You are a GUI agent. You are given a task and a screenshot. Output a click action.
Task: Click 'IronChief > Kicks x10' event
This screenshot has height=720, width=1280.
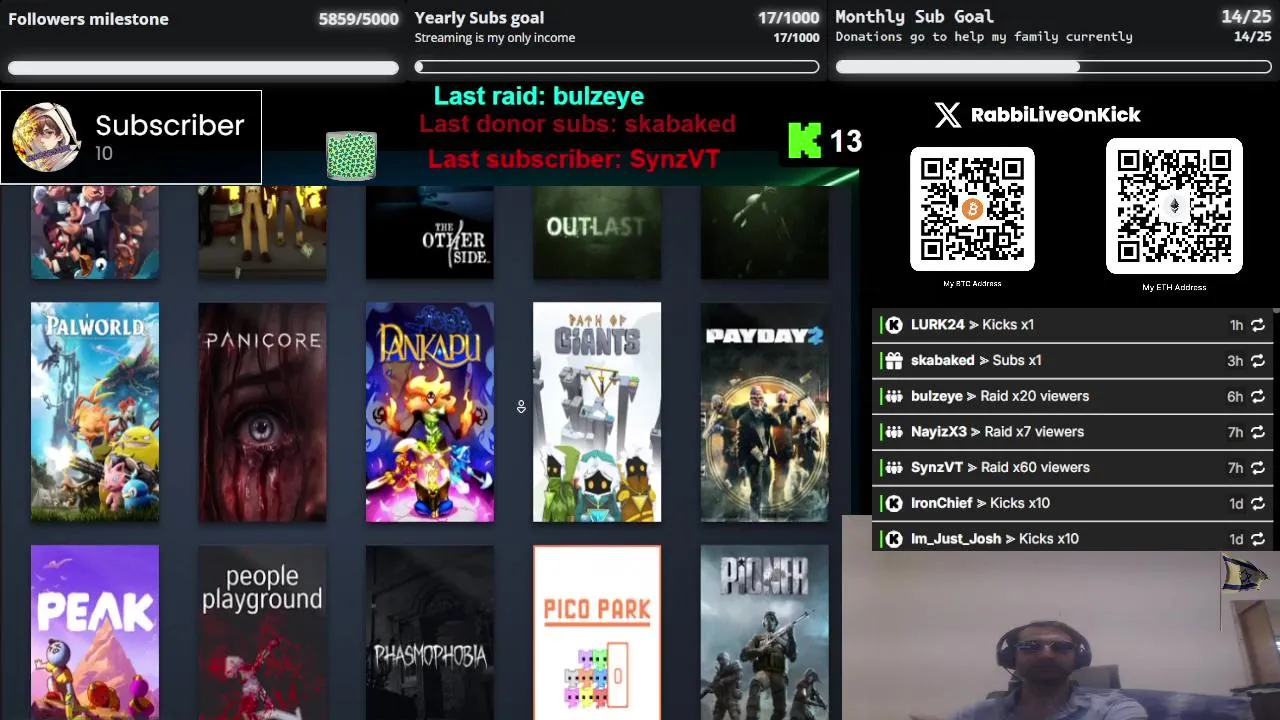point(1074,504)
